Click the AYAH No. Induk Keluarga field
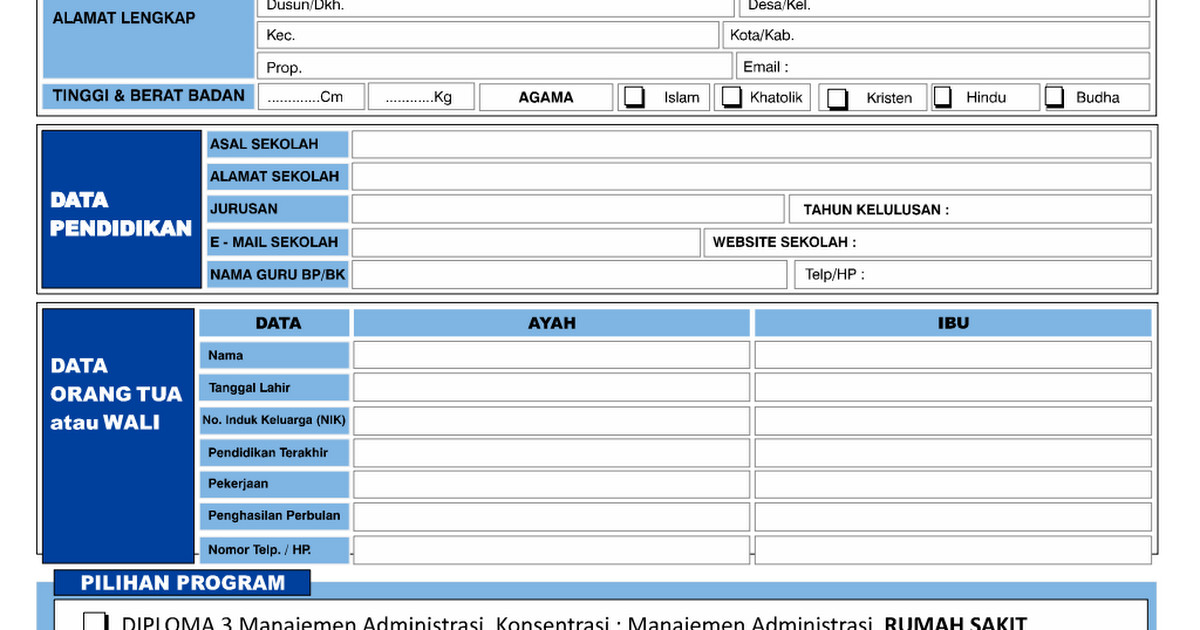 551,420
